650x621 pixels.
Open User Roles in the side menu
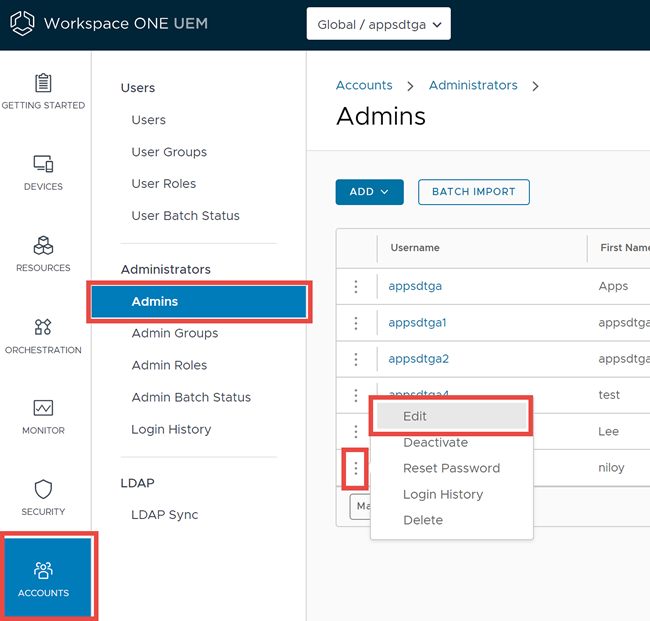coord(164,184)
